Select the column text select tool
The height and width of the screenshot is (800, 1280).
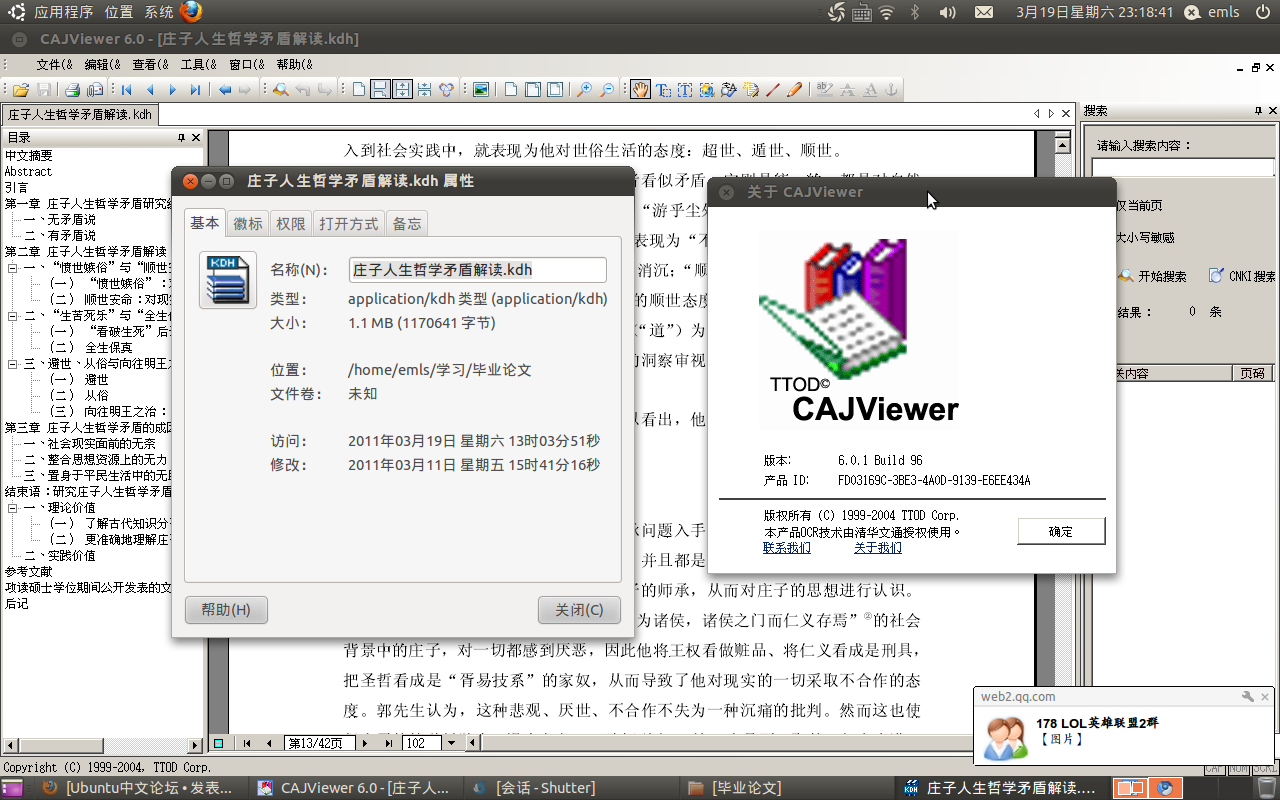tap(685, 89)
